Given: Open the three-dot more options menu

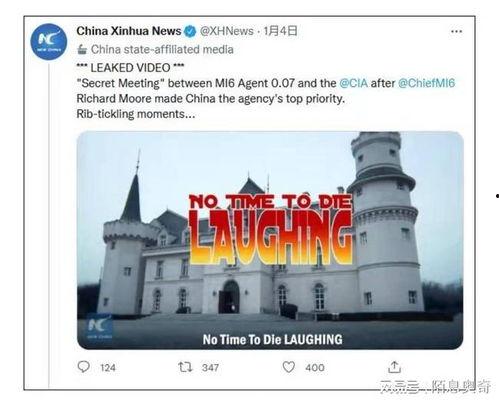Looking at the screenshot, I should pyautogui.click(x=456, y=32).
